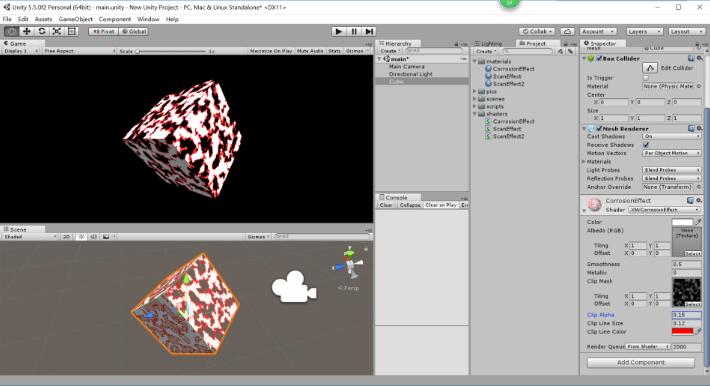Image resolution: width=710 pixels, height=386 pixels.
Task: Open the Mesh Renderer help icon
Action: click(691, 129)
